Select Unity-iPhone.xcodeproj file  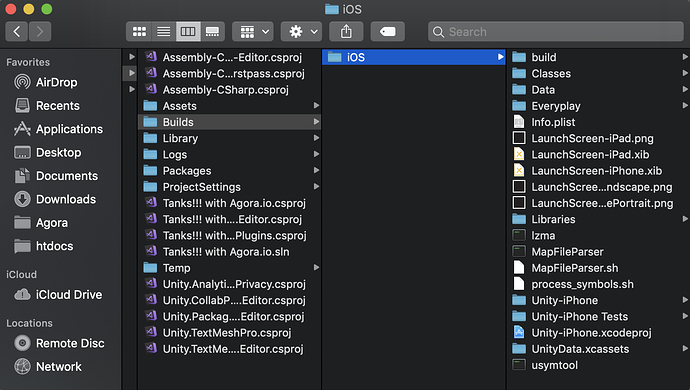point(591,333)
